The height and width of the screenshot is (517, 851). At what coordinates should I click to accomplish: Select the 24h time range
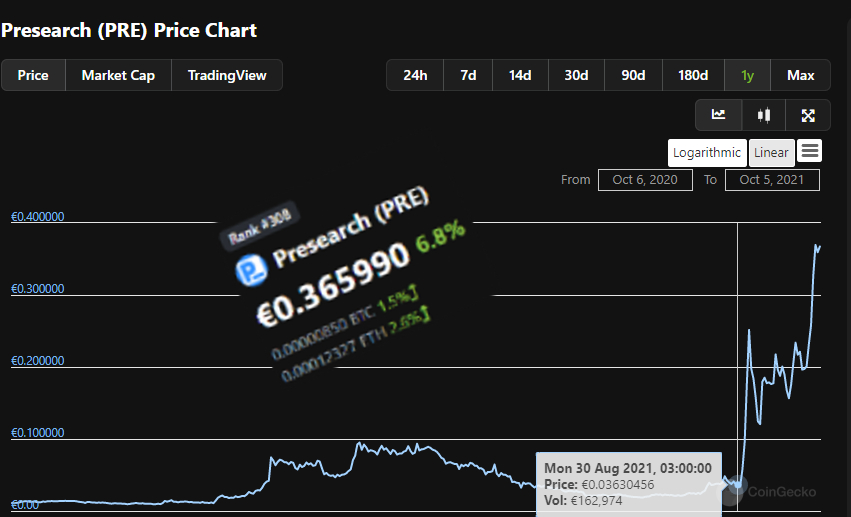click(x=415, y=76)
